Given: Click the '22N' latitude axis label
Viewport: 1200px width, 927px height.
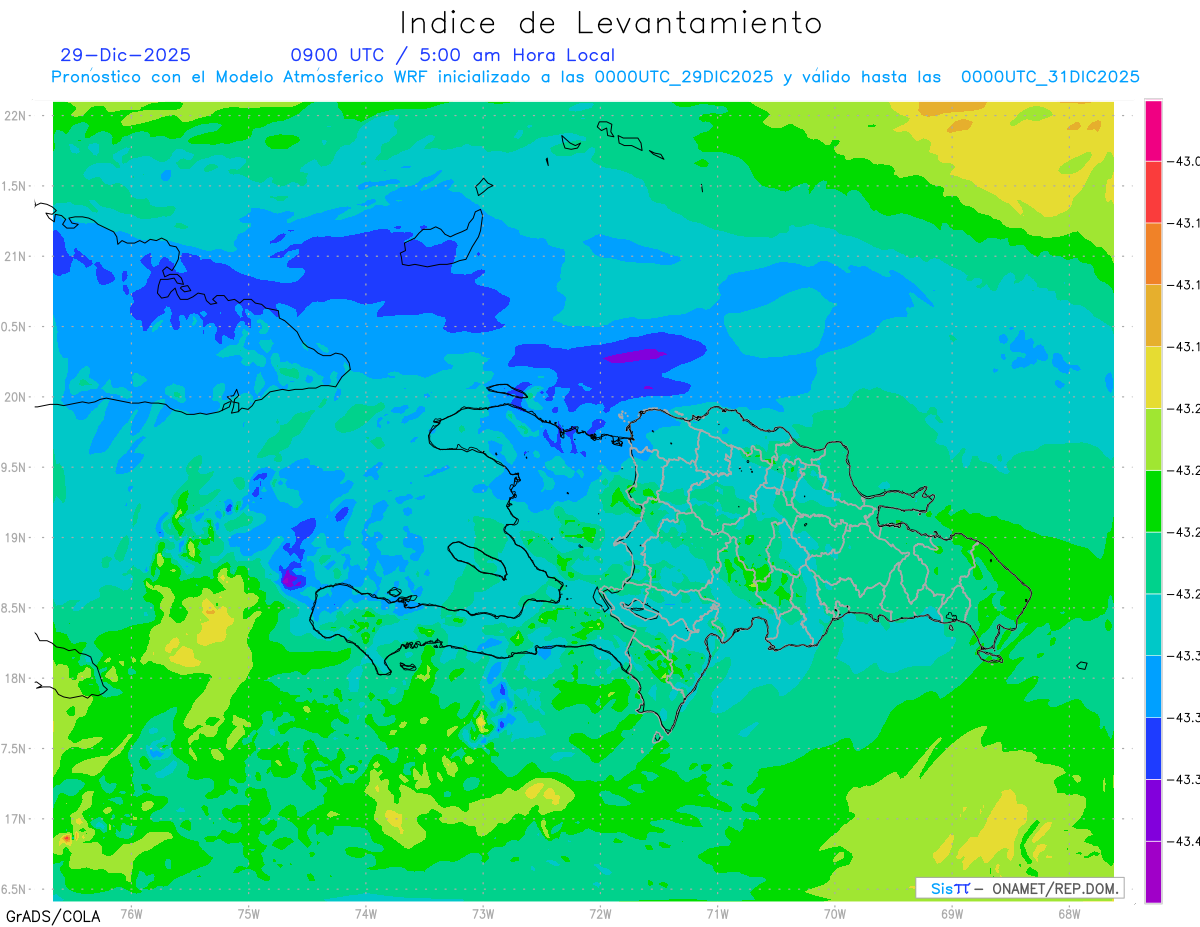Looking at the screenshot, I should pyautogui.click(x=17, y=116).
